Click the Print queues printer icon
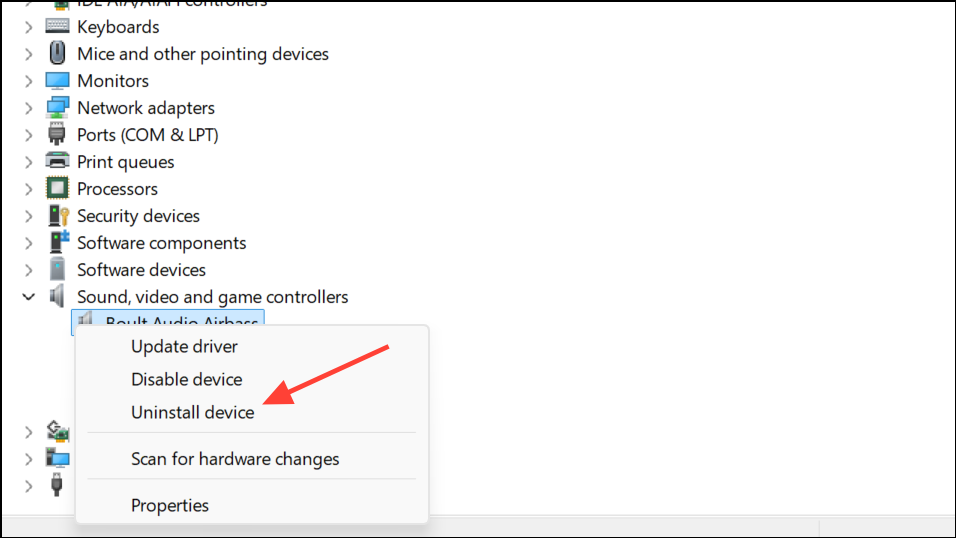The image size is (956, 538). coord(57,161)
